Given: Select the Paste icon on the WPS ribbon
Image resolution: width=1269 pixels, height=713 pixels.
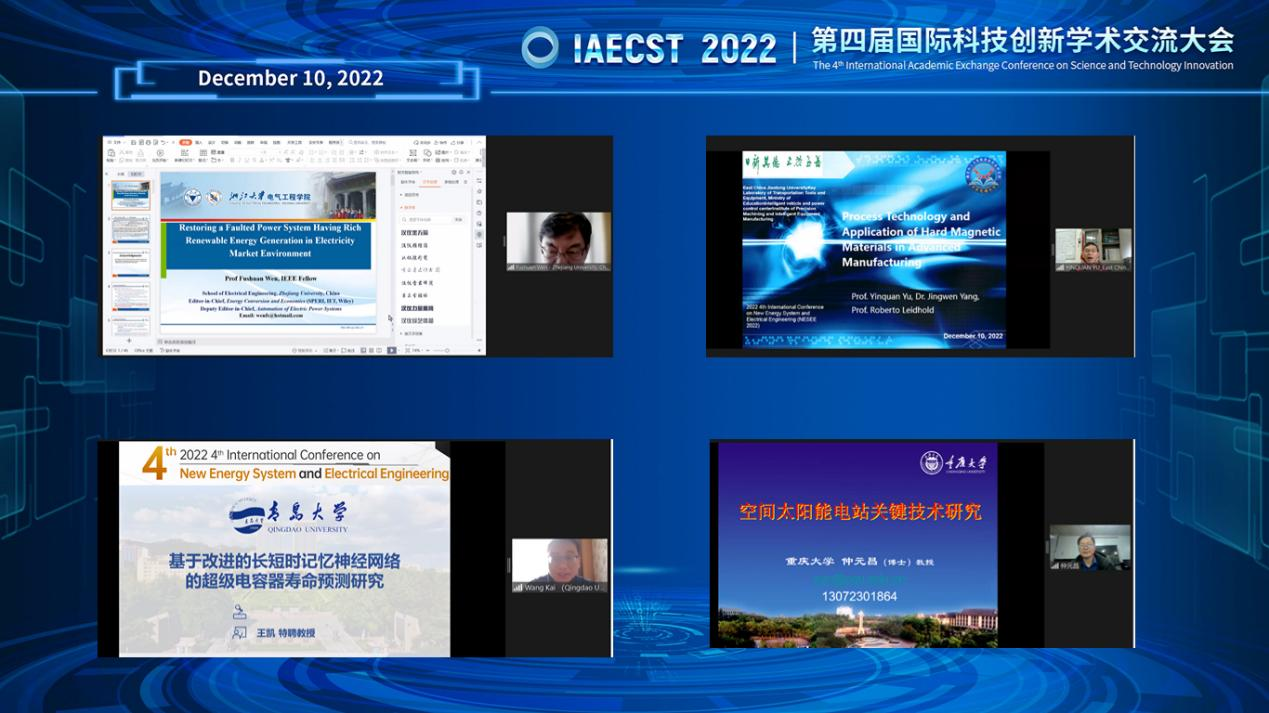Looking at the screenshot, I should click(111, 156).
